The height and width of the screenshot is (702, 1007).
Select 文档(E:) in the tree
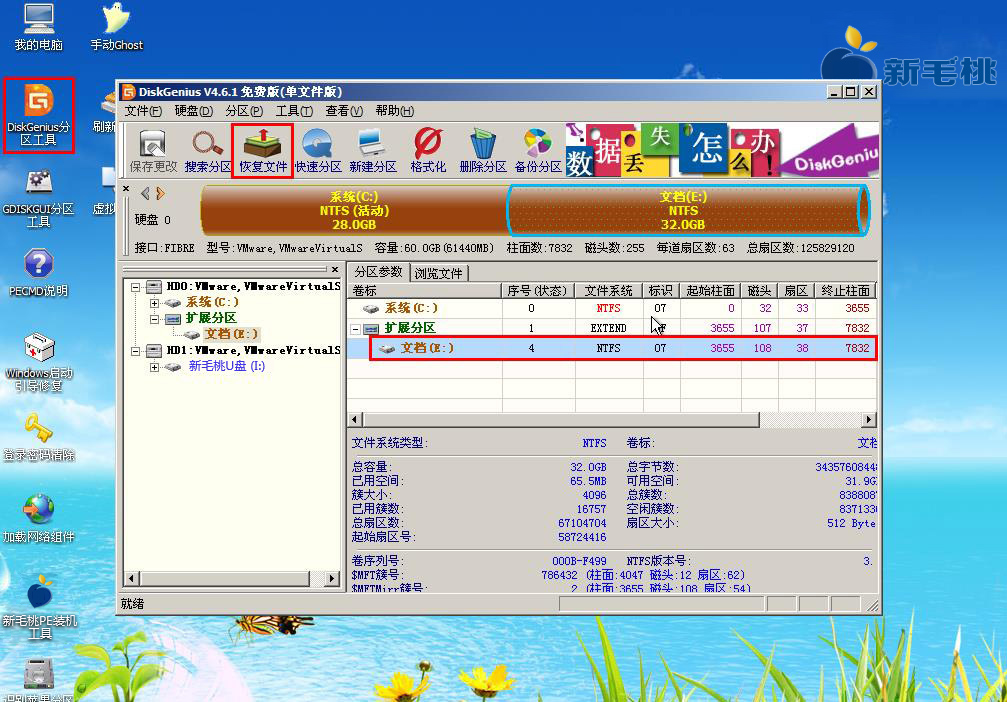pos(231,334)
